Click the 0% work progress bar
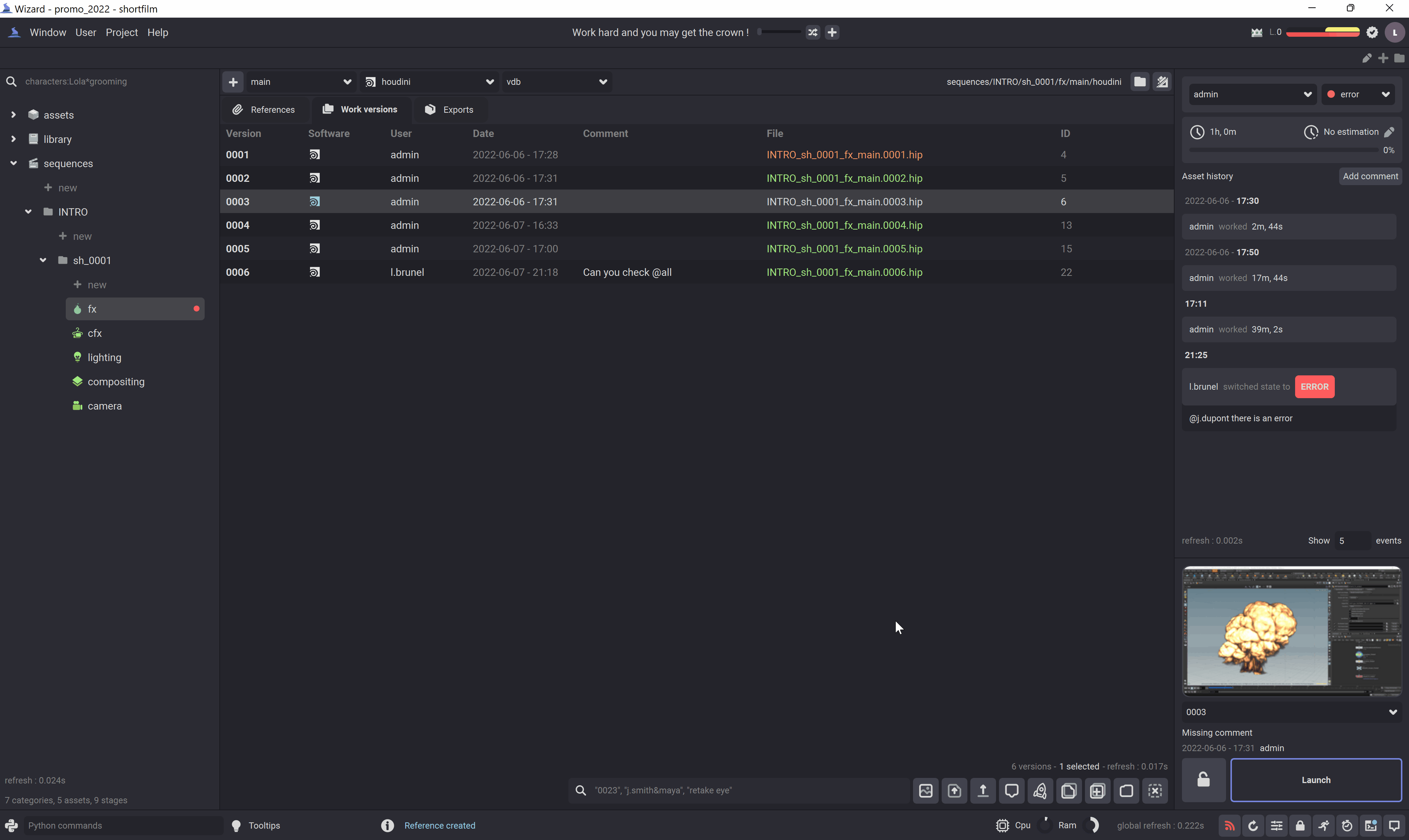The image size is (1409, 840). [1284, 150]
